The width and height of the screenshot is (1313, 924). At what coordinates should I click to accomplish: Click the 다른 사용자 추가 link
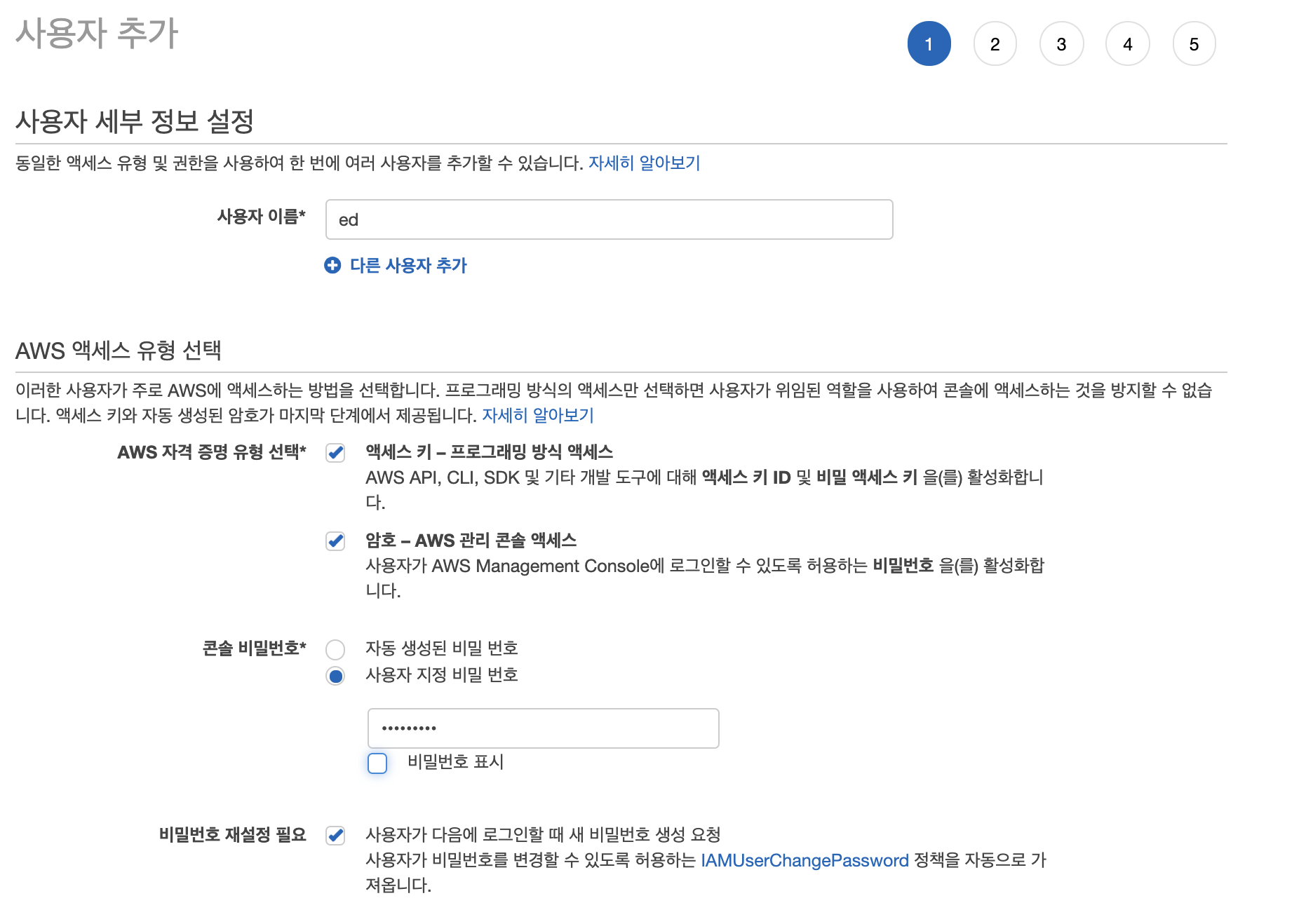pyautogui.click(x=408, y=265)
